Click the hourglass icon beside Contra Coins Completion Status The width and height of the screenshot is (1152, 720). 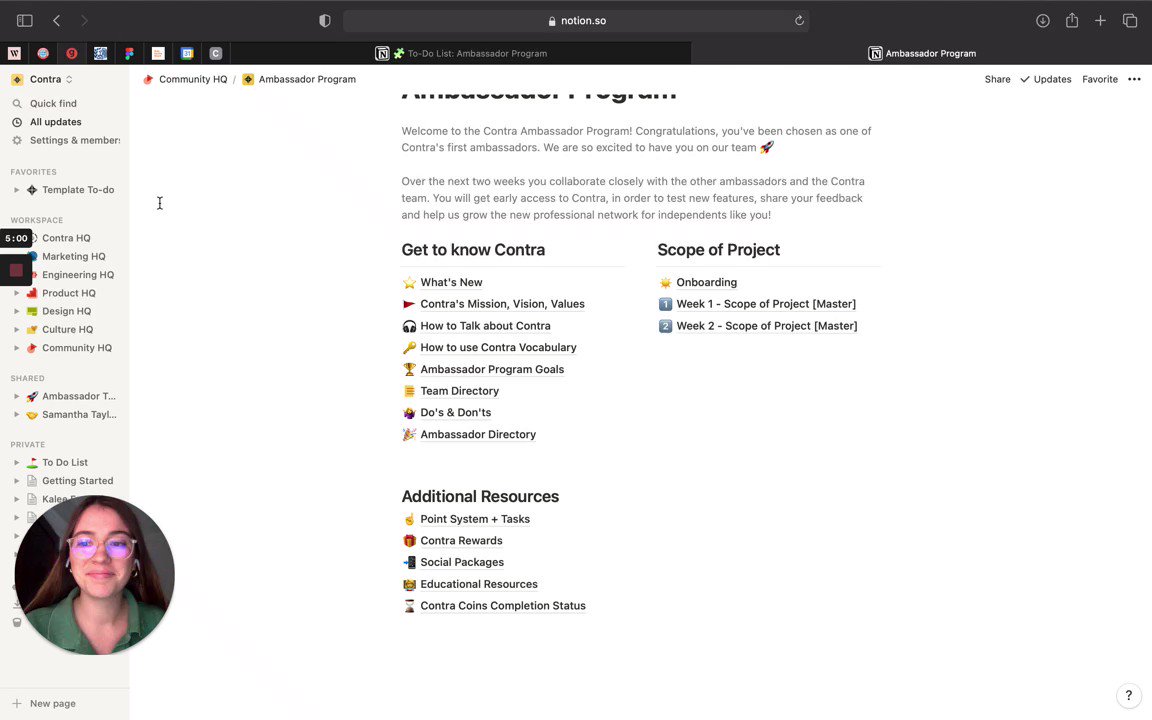[409, 605]
